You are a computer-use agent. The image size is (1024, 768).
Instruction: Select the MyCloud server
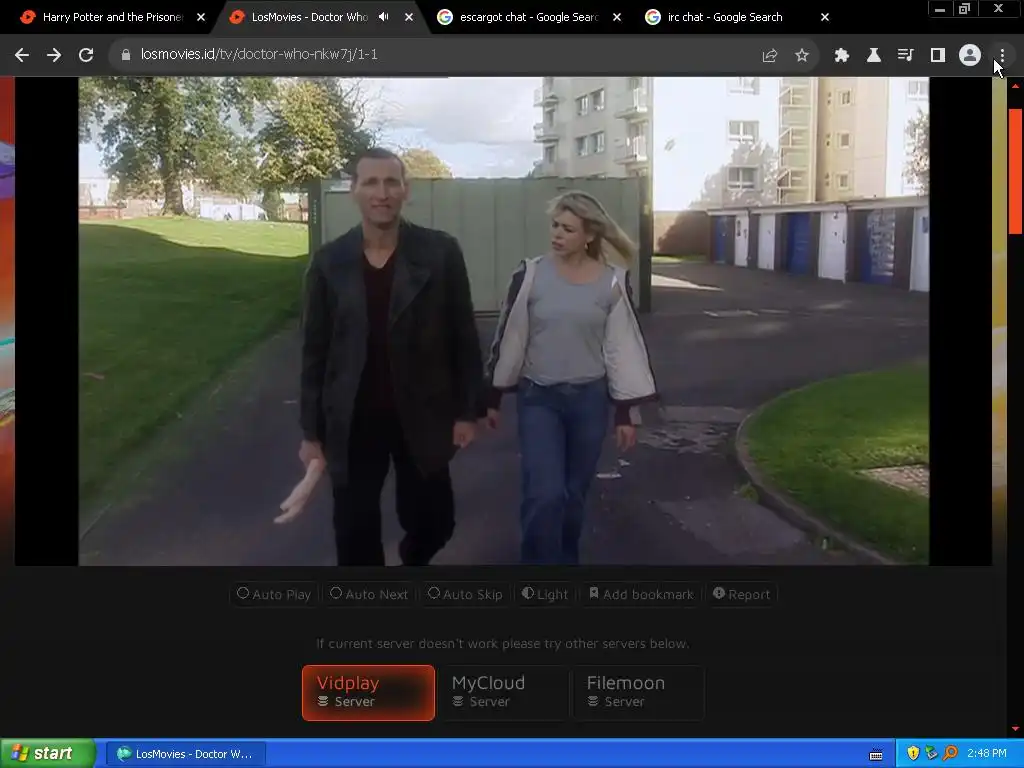[503, 693]
